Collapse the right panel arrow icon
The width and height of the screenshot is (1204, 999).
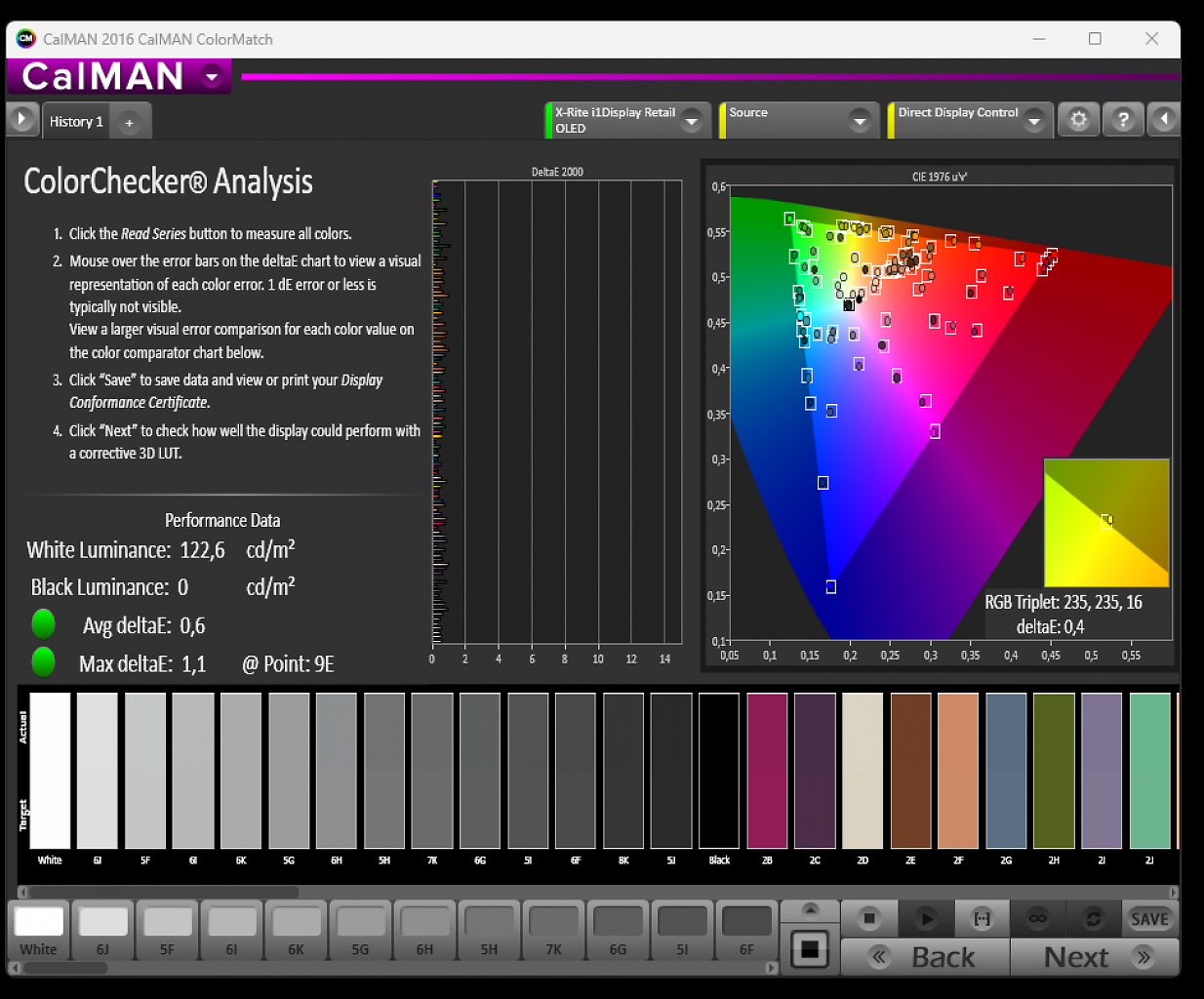tap(1164, 120)
